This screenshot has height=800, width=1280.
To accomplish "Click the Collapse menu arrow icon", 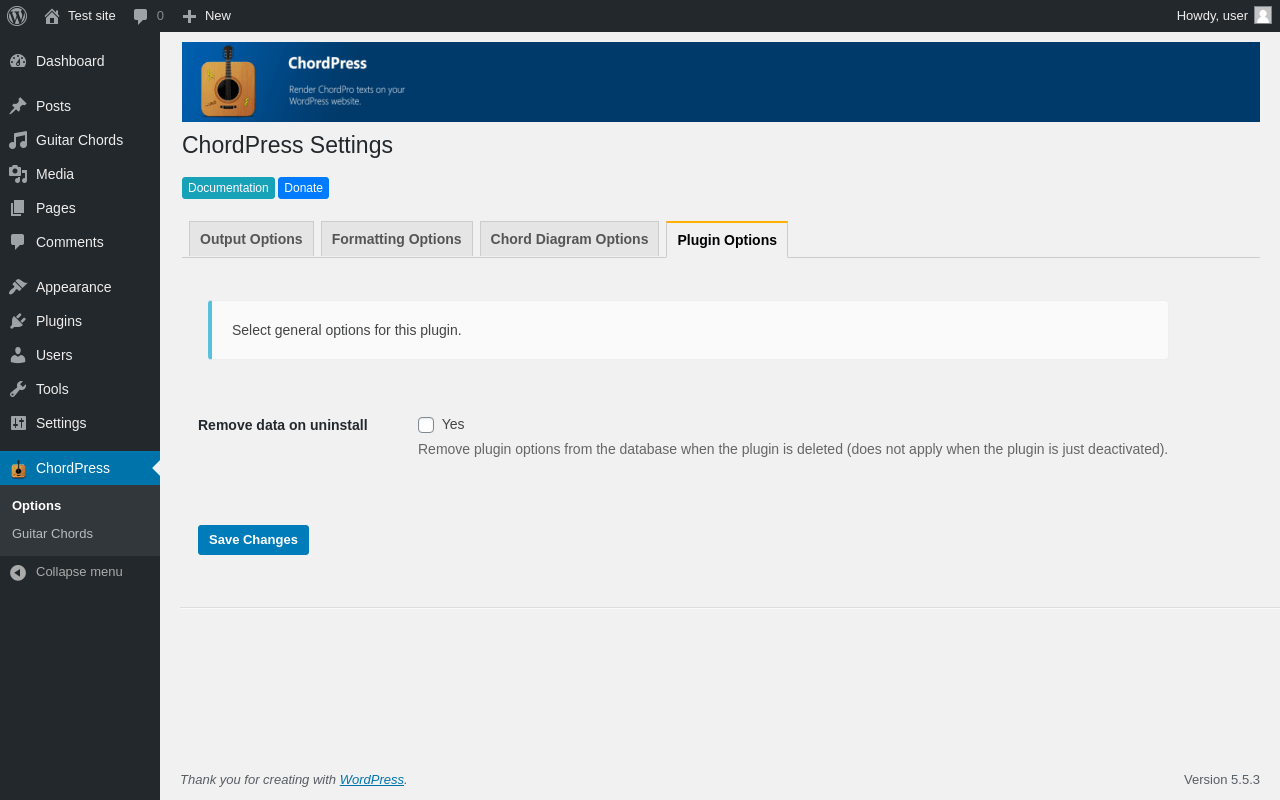I will (18, 572).
